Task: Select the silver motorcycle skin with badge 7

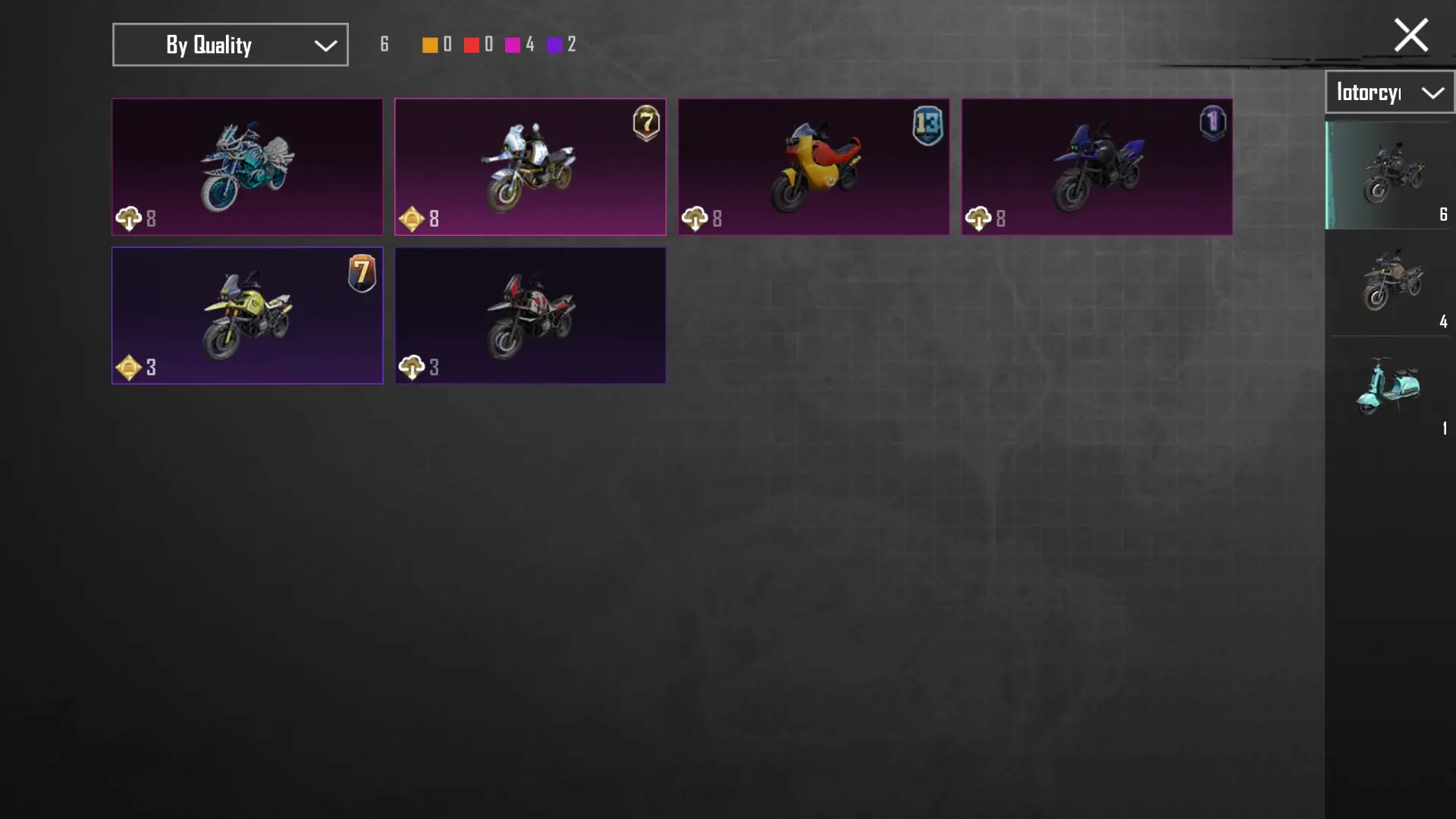Action: [x=530, y=167]
